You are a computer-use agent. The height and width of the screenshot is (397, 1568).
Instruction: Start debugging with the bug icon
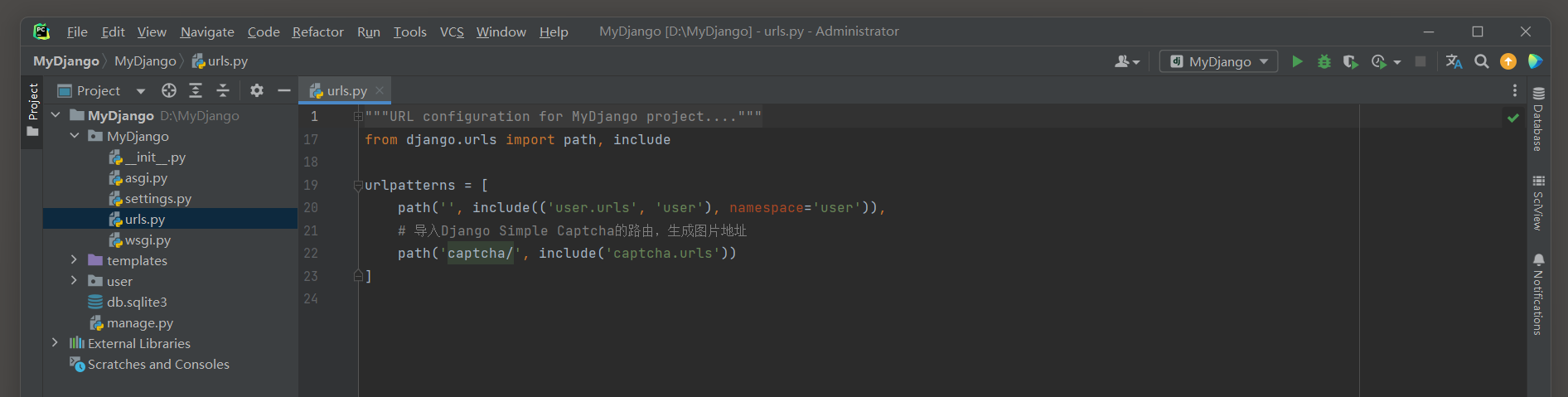[1324, 61]
